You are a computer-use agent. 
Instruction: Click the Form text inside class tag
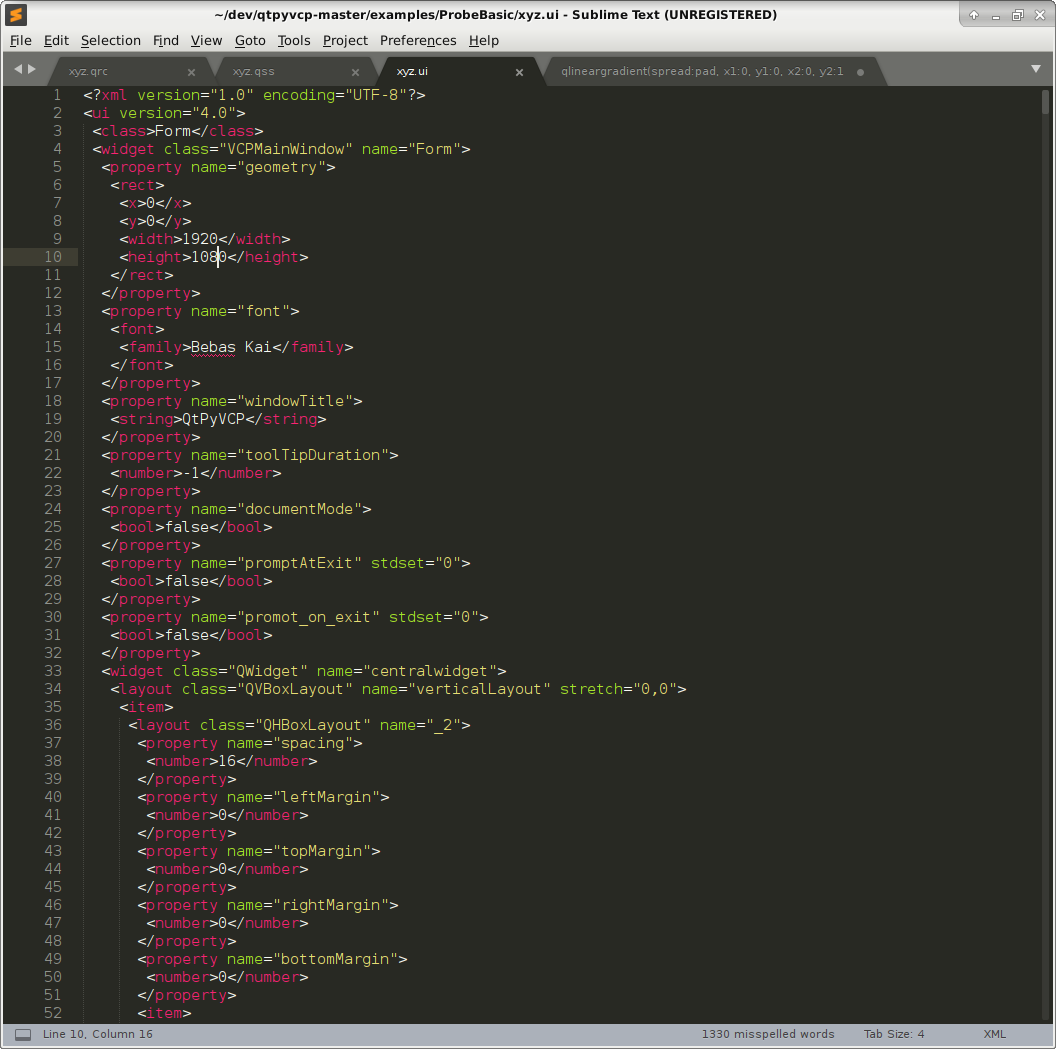(173, 131)
